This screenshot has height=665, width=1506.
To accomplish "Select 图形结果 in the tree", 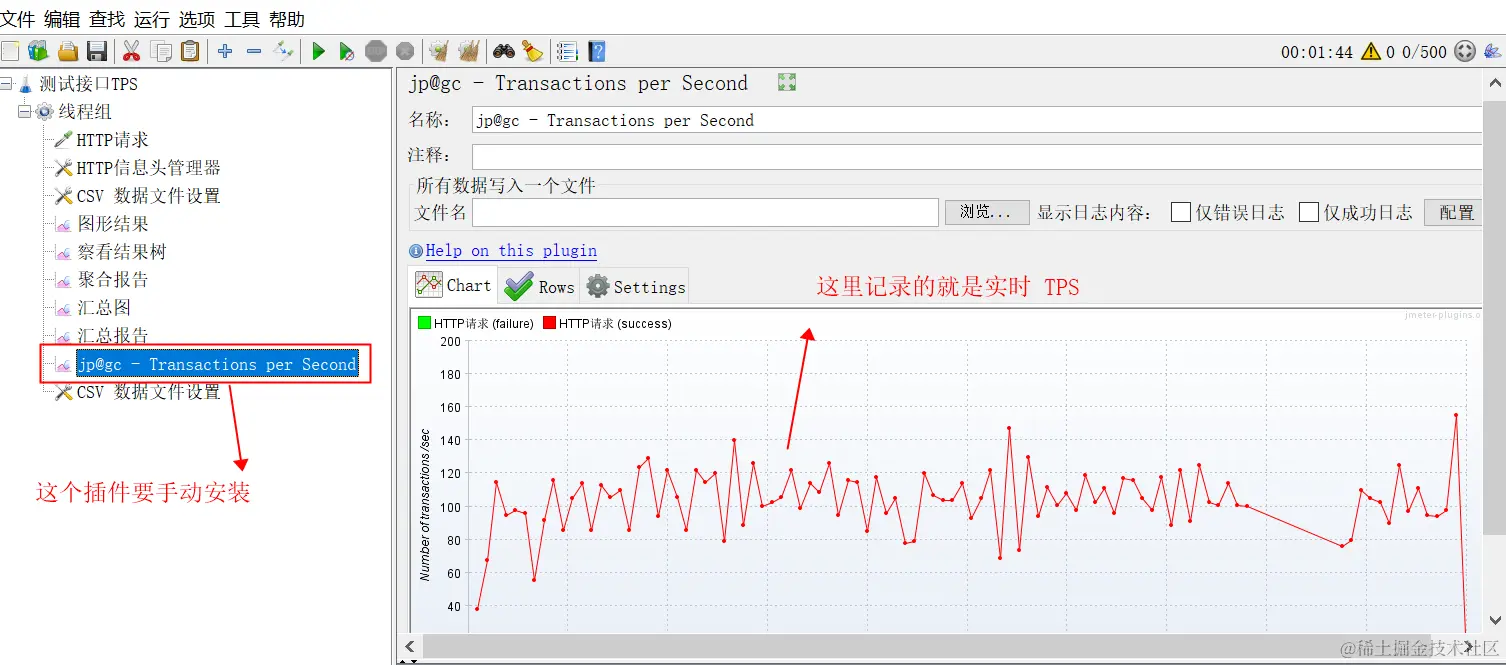I will coord(113,224).
